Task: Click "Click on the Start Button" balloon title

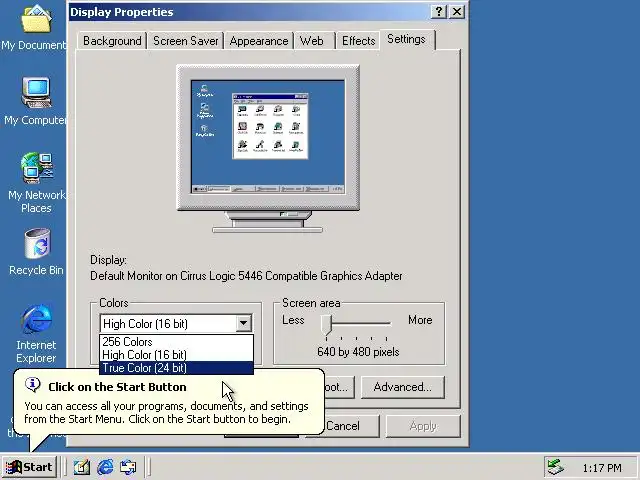Action: pos(117,387)
